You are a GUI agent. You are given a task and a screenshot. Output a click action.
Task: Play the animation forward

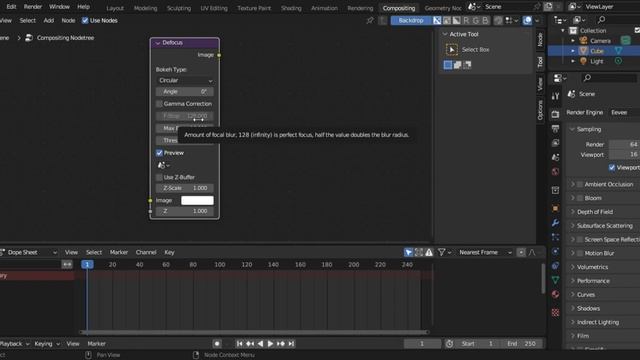click(x=270, y=344)
